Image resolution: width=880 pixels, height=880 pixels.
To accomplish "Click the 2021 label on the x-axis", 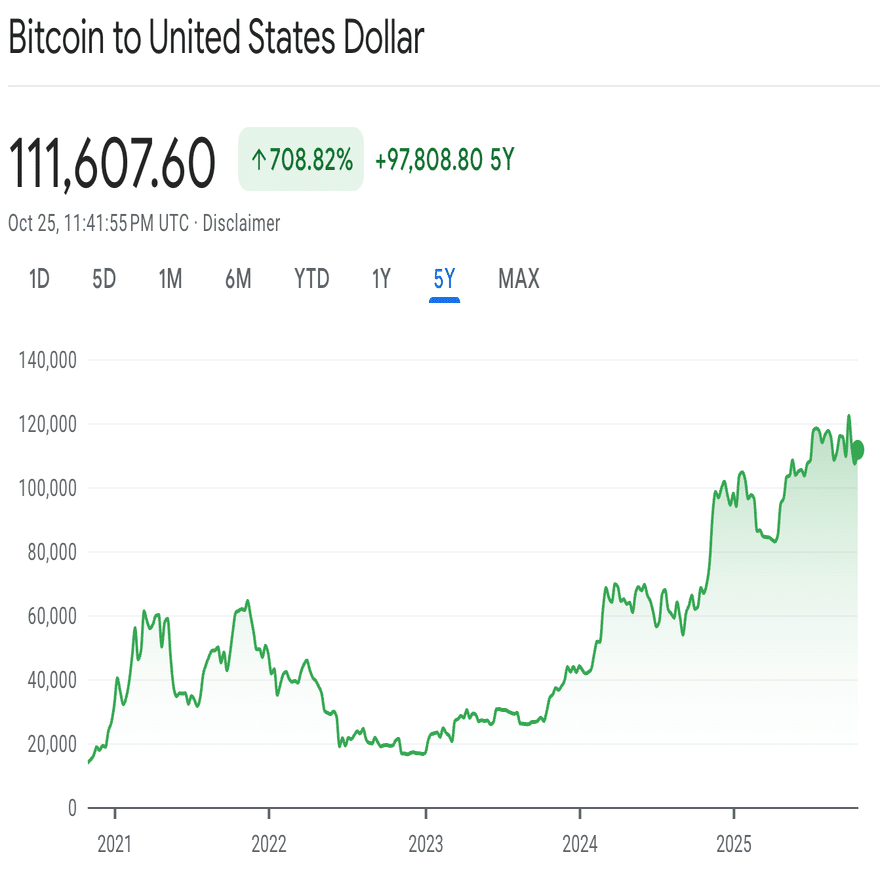I will coord(115,844).
